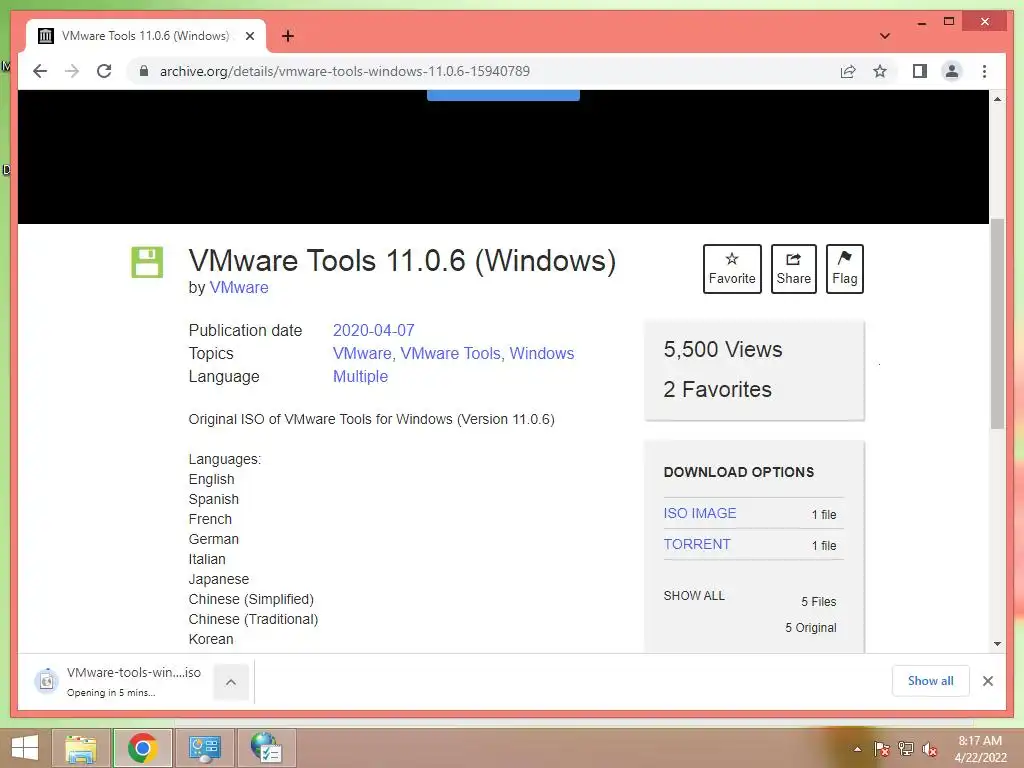The height and width of the screenshot is (768, 1024).
Task: Open File Explorer from taskbar
Action: [x=81, y=748]
